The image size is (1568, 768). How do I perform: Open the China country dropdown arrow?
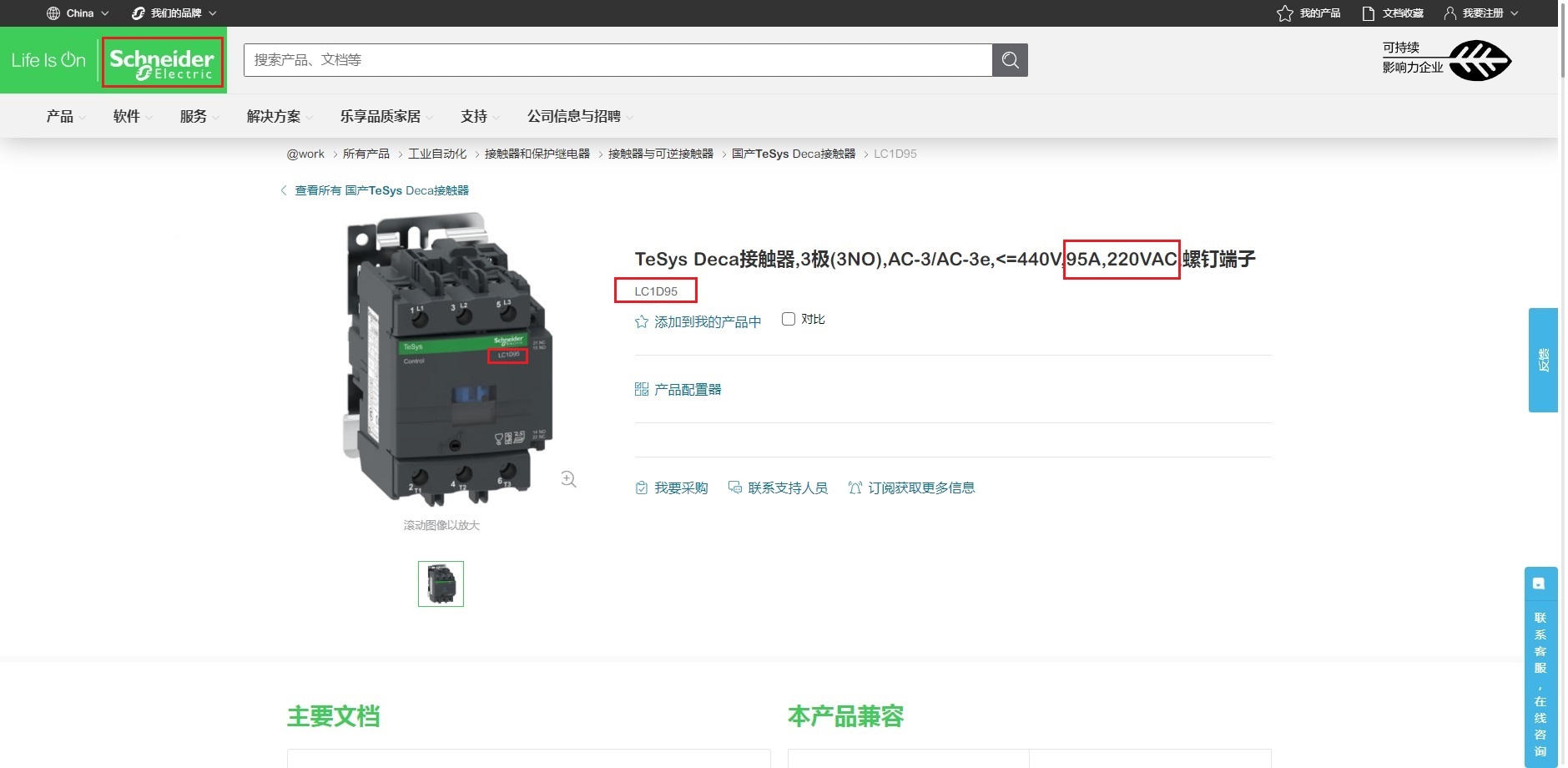(x=105, y=13)
